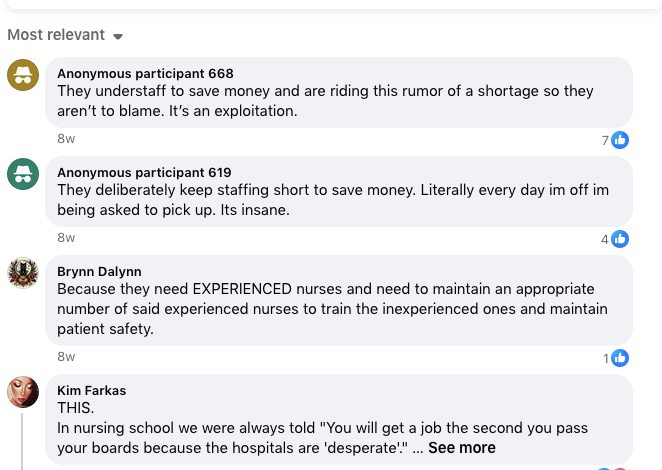Open Kim Farkas's profile name link
Viewport: 662px width, 470px height.
[92, 390]
